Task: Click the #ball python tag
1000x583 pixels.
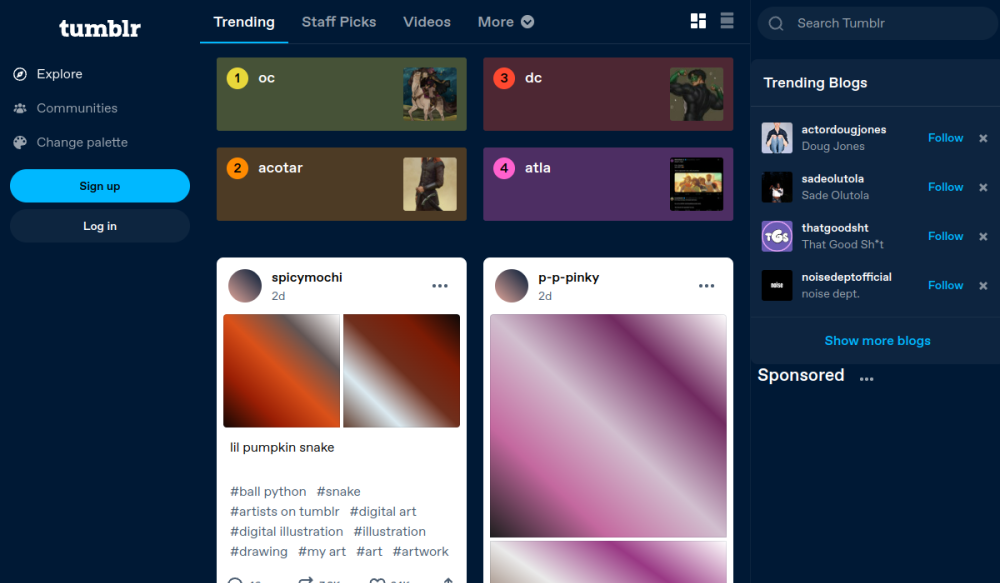Action: click(x=268, y=492)
